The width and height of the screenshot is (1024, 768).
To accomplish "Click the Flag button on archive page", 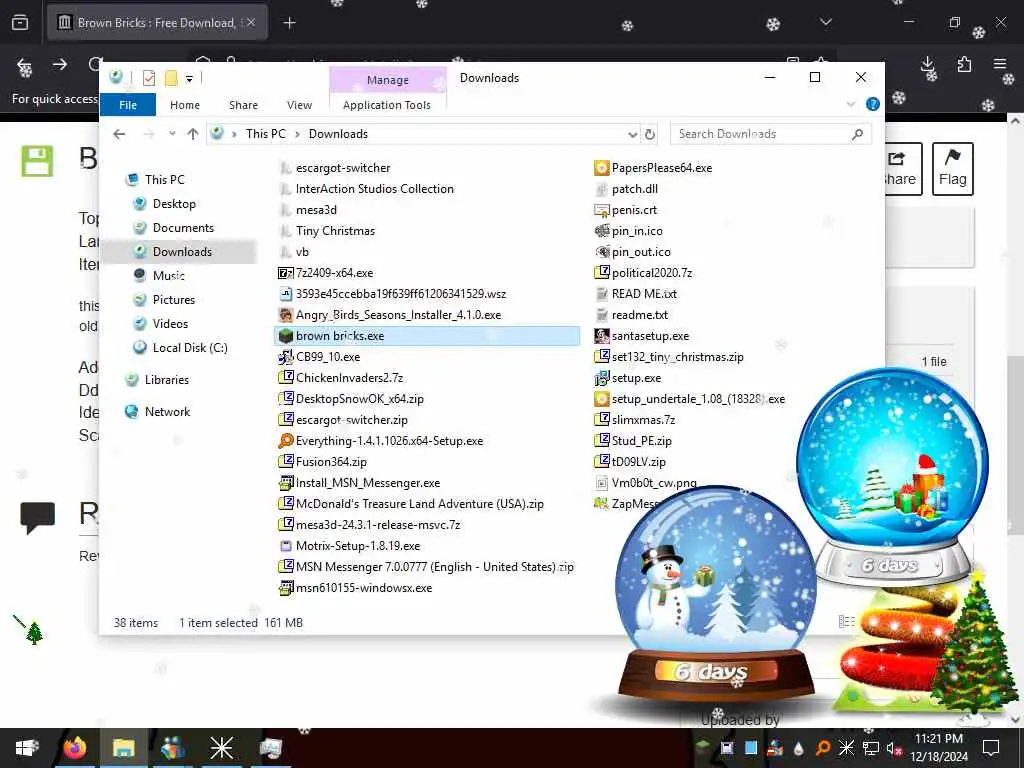I will pos(953,169).
